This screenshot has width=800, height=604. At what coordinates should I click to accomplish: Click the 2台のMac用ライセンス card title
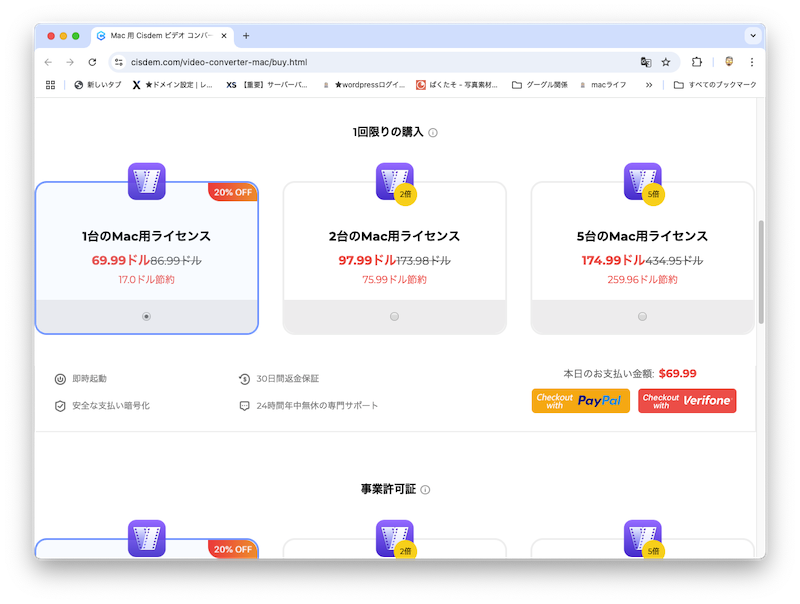pos(394,236)
